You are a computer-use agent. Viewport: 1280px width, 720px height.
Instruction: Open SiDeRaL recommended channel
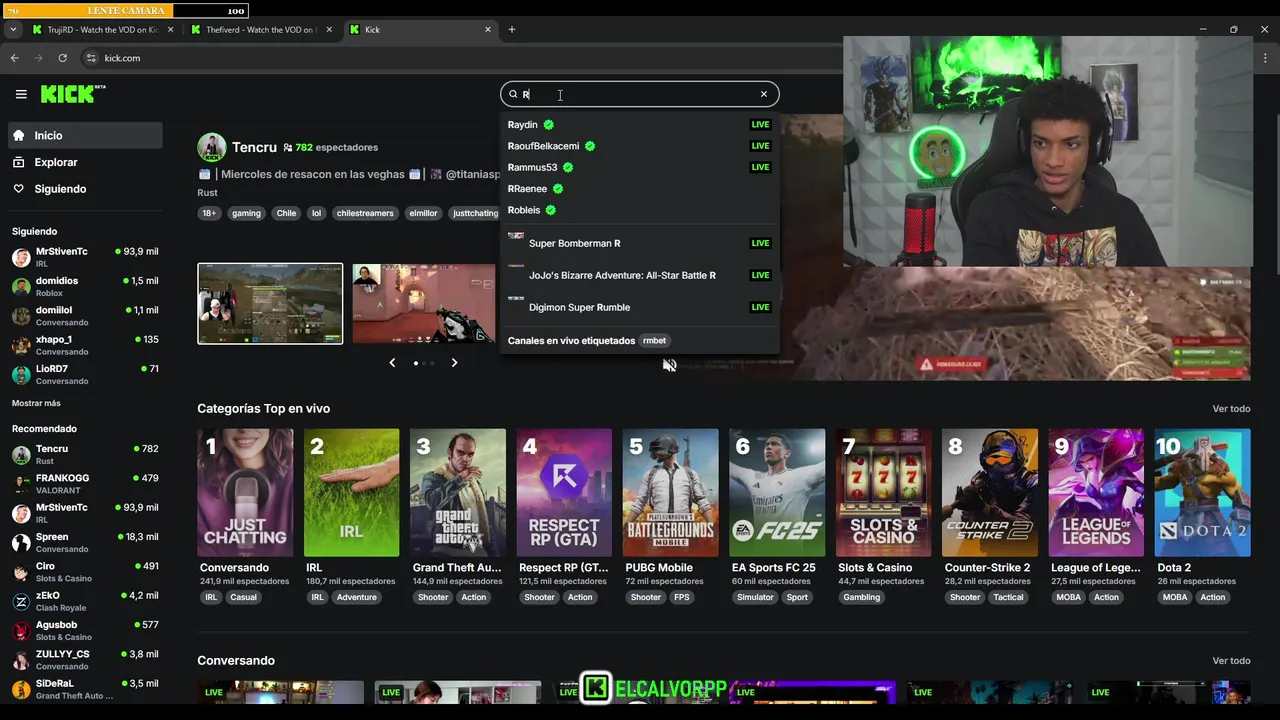[85, 689]
